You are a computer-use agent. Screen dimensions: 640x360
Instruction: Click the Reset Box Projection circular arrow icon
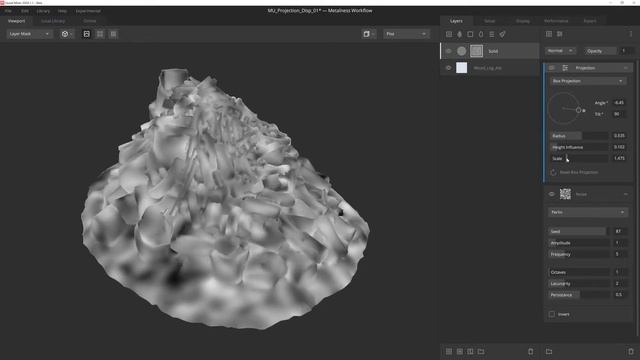point(553,172)
